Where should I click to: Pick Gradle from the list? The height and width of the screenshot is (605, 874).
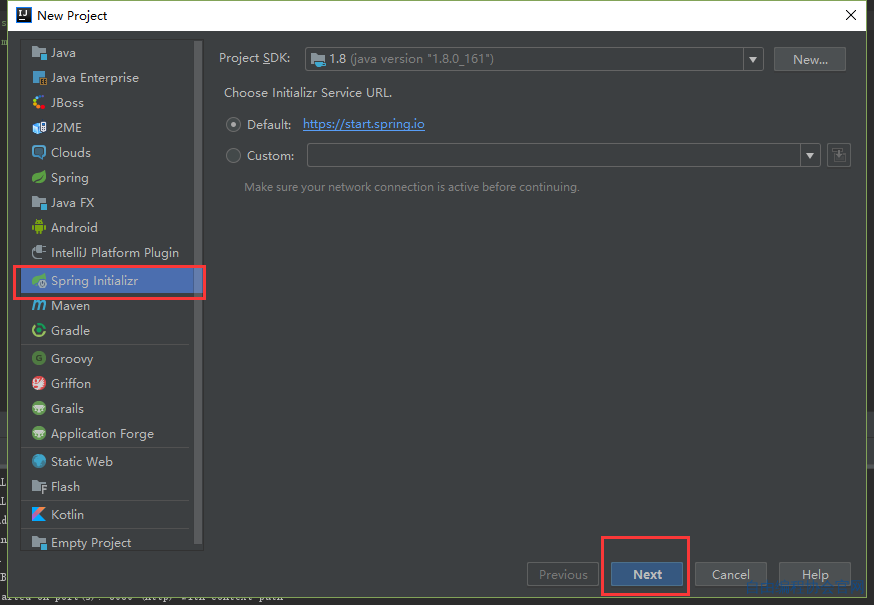(108, 331)
